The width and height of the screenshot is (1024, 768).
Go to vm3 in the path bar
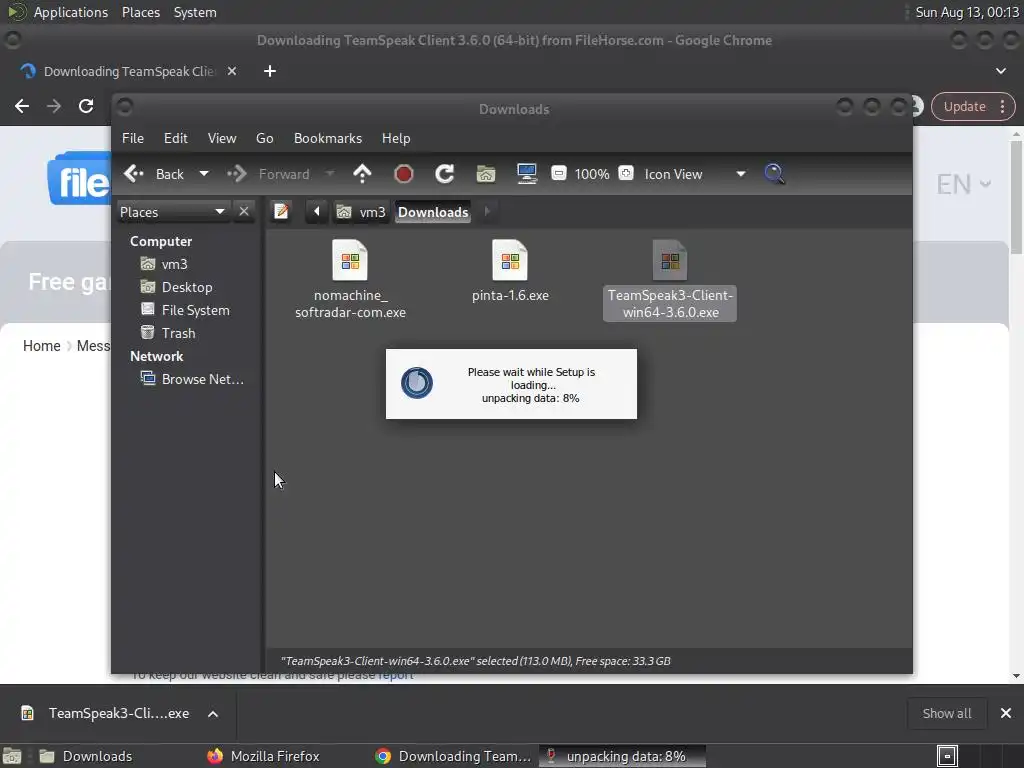coord(361,212)
